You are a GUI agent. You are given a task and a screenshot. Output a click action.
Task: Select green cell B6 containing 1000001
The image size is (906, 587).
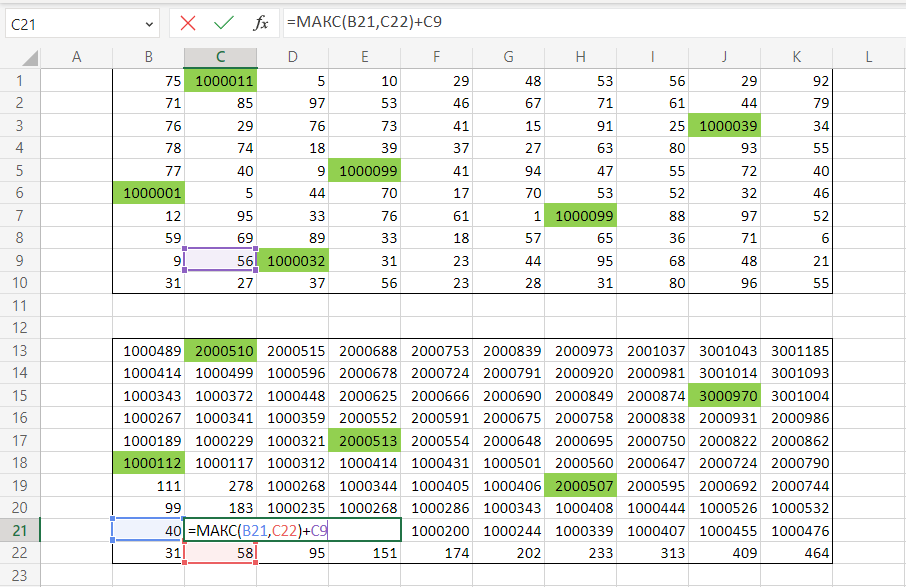[148, 191]
